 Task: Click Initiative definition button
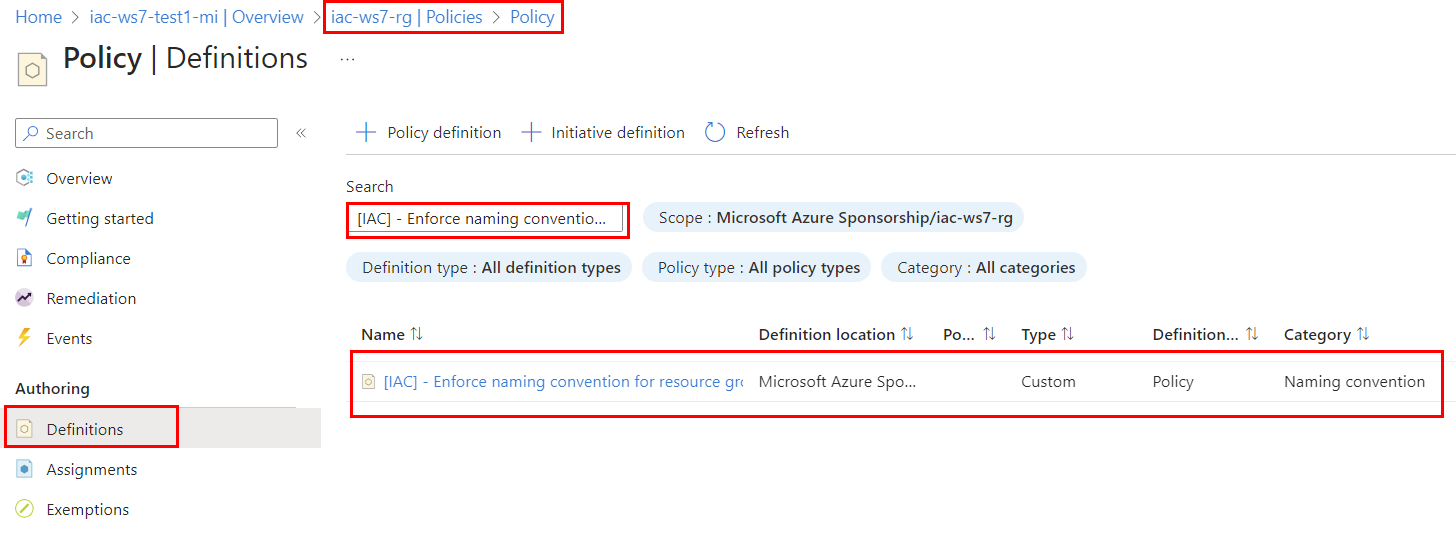(603, 132)
